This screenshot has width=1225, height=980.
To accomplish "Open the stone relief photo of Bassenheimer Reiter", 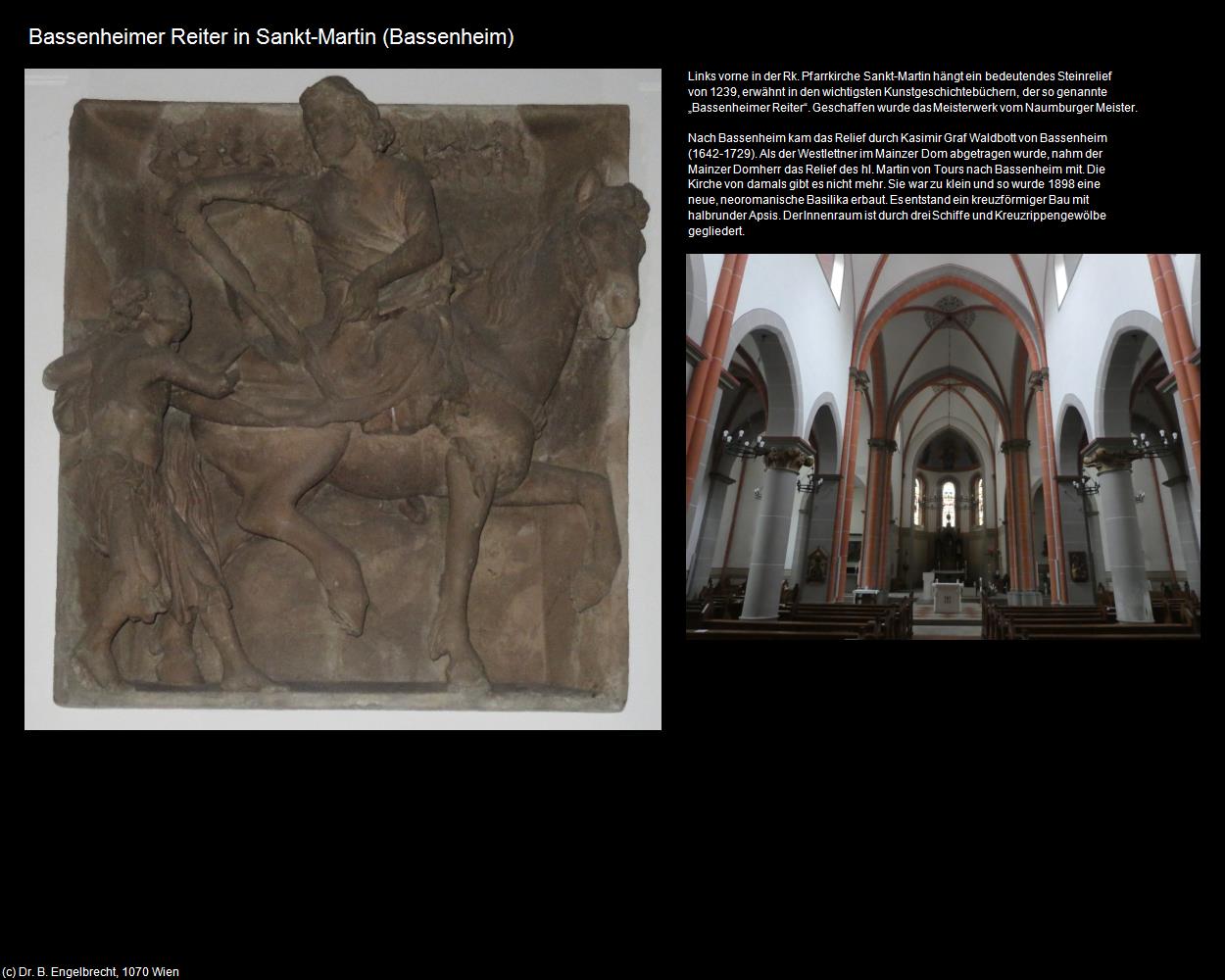I will [x=343, y=399].
